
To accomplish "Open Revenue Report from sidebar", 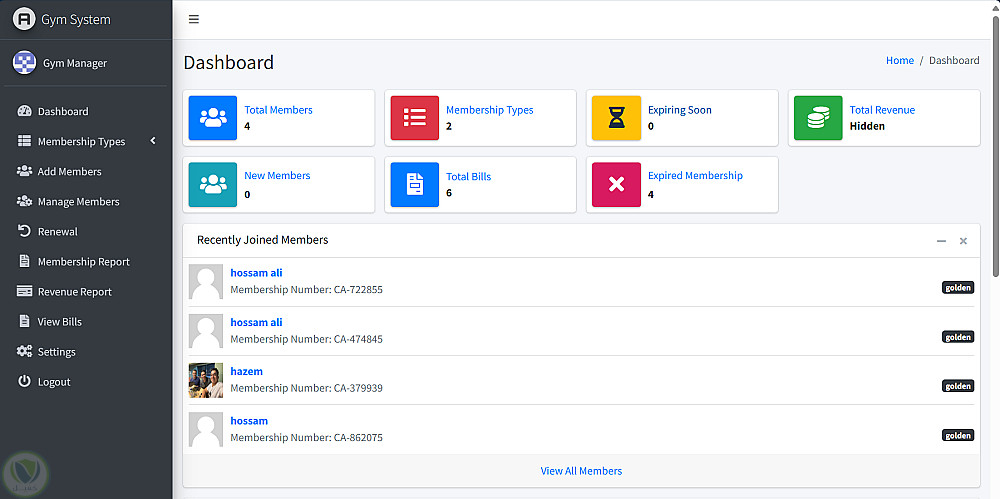I will [x=74, y=292].
